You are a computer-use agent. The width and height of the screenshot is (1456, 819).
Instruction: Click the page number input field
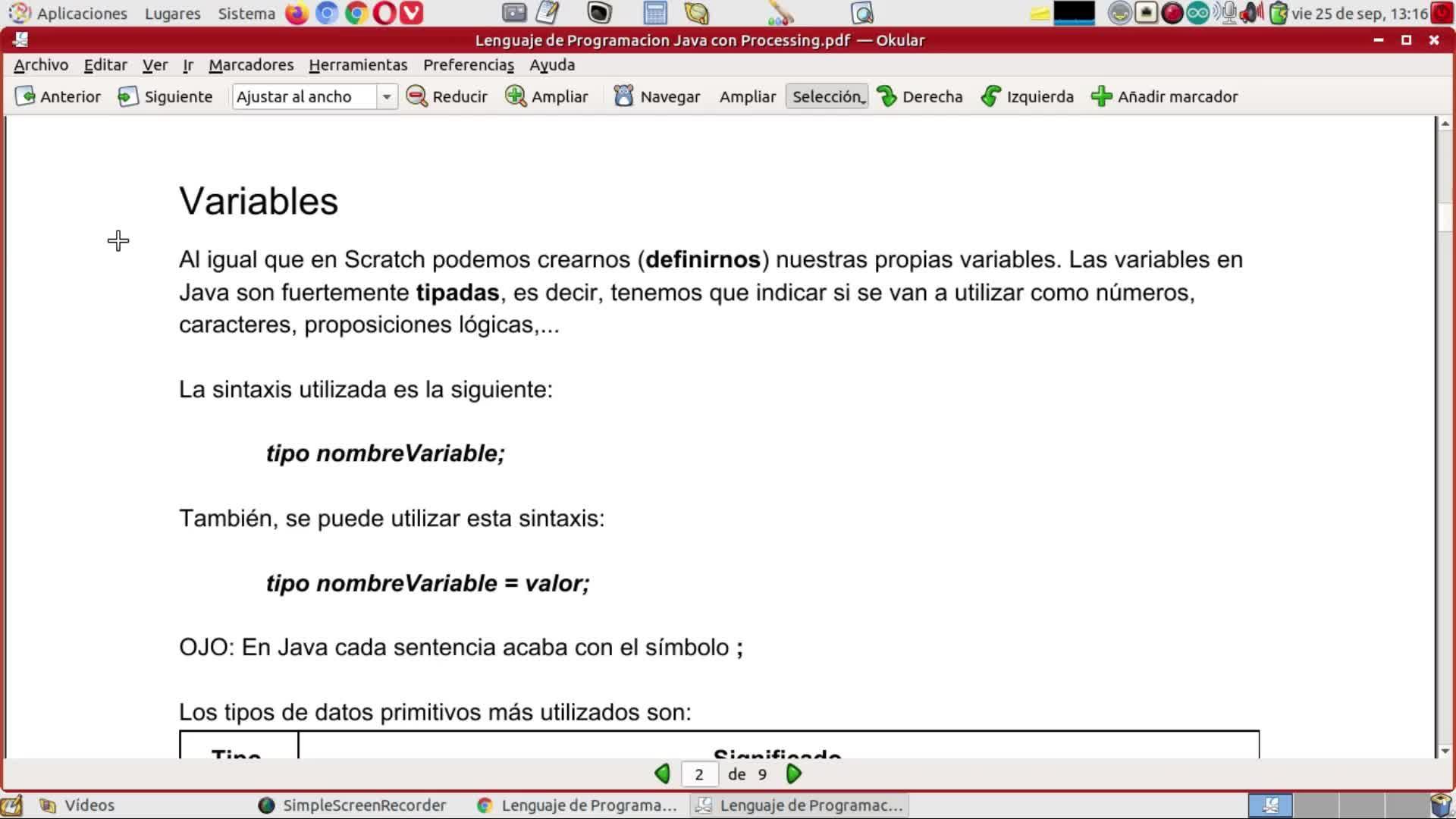click(x=699, y=774)
